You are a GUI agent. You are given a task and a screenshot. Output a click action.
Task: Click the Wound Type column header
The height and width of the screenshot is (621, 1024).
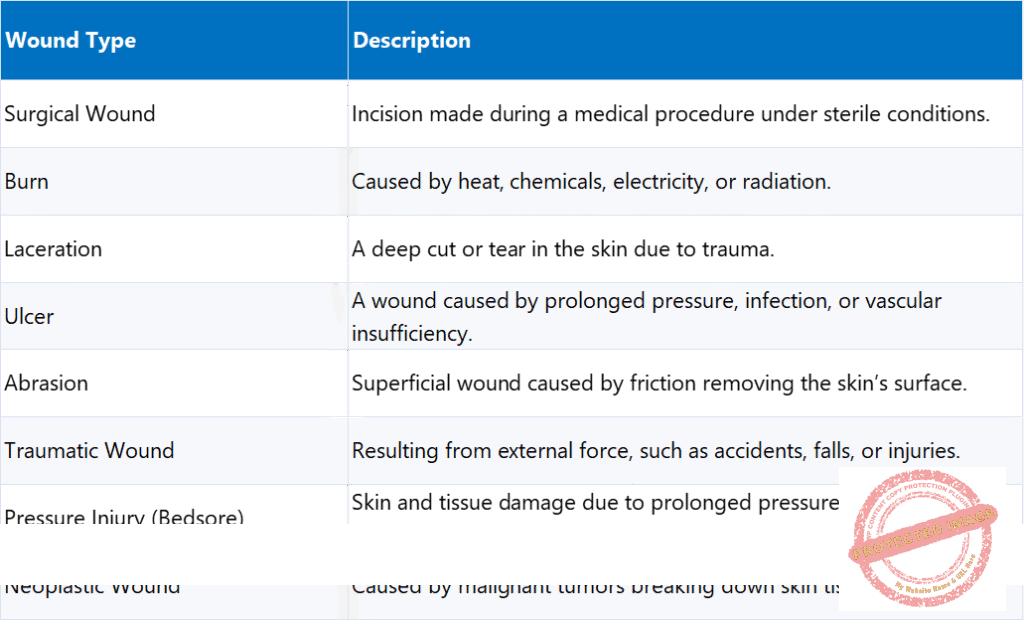(174, 40)
